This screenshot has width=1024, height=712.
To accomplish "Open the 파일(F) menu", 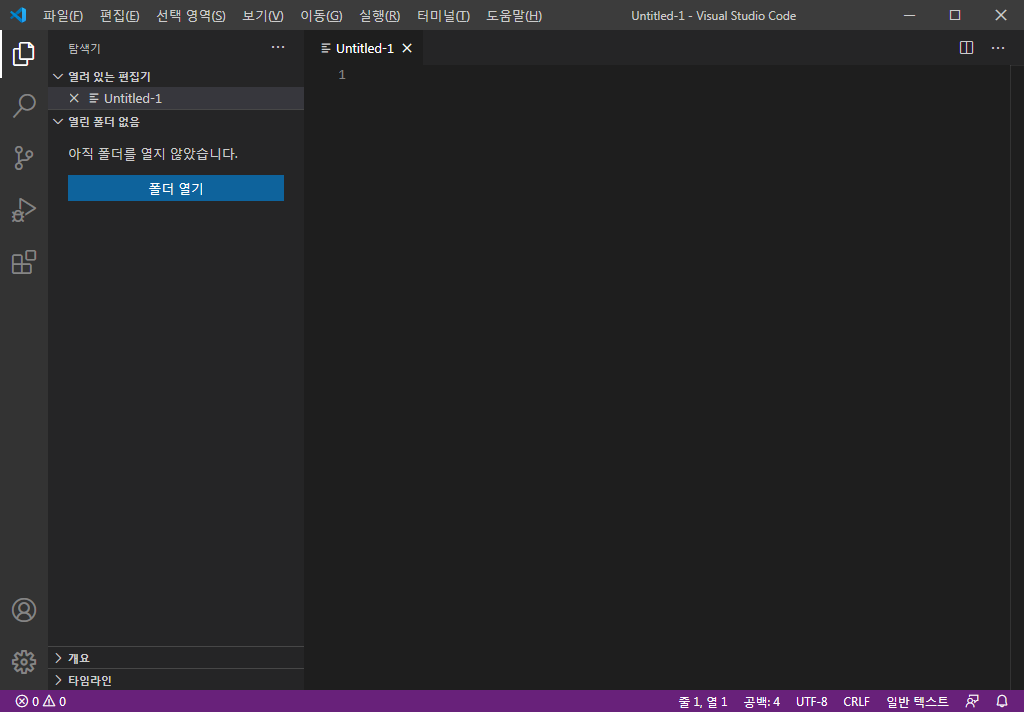I will click(x=63, y=16).
